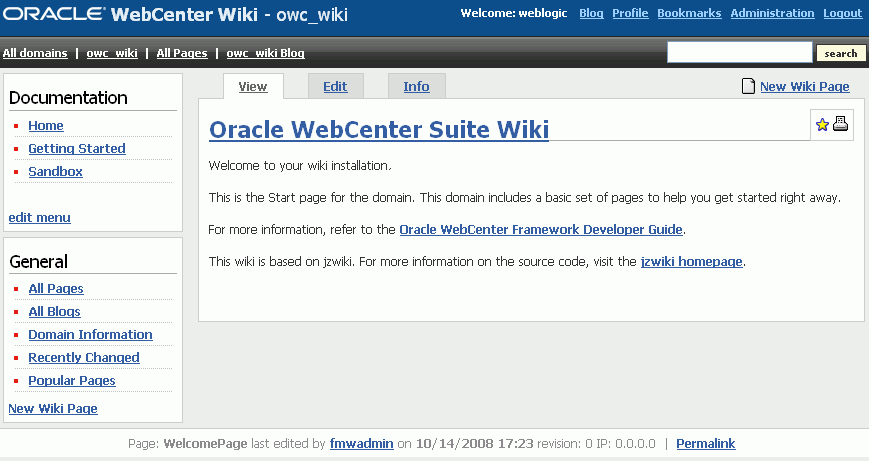Create a page via top-right New Wiki Page

point(805,86)
